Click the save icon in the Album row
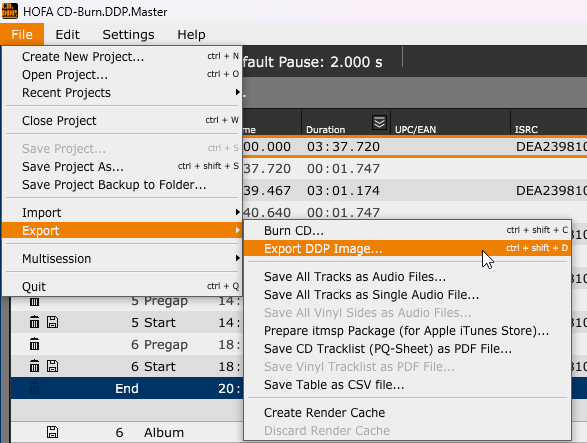The height and width of the screenshot is (443, 587). [52, 432]
